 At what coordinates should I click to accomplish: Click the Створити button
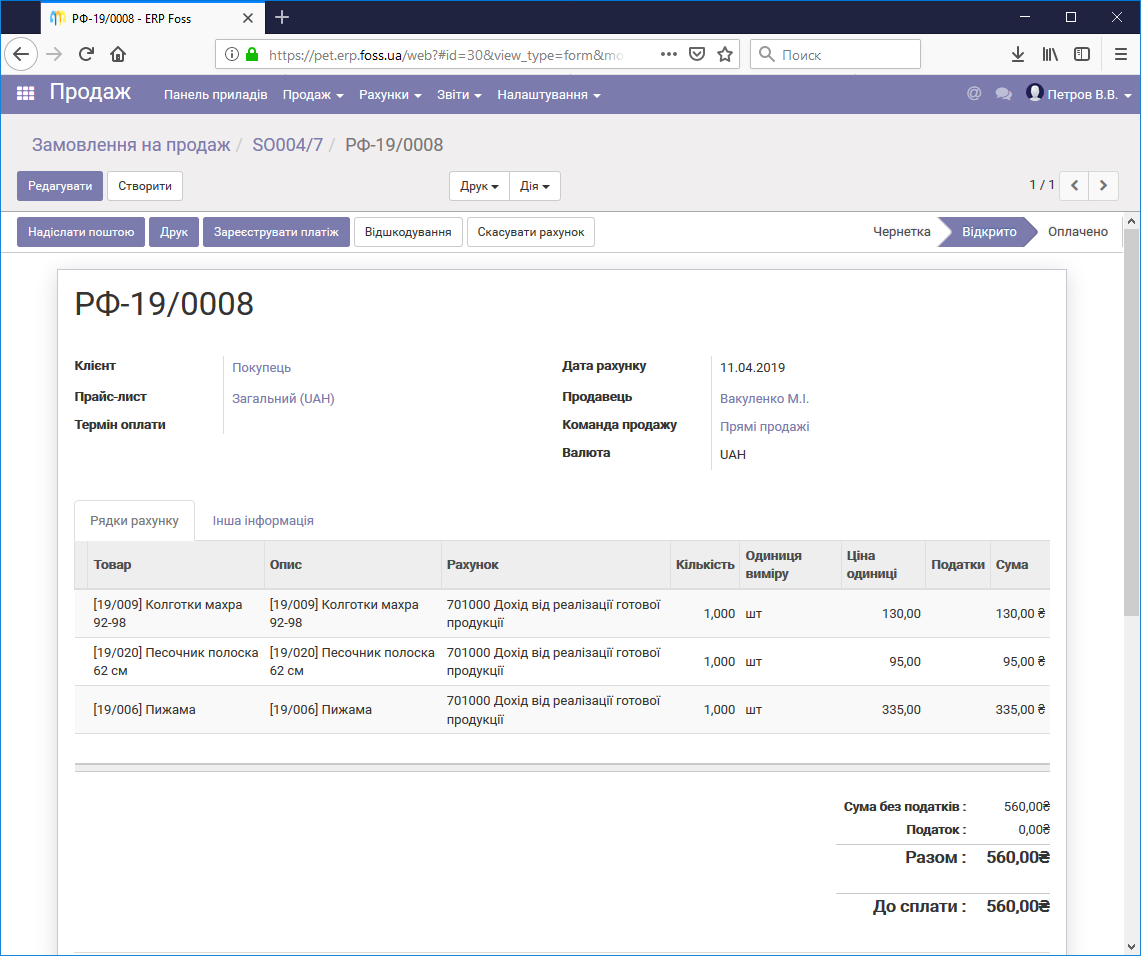[145, 186]
